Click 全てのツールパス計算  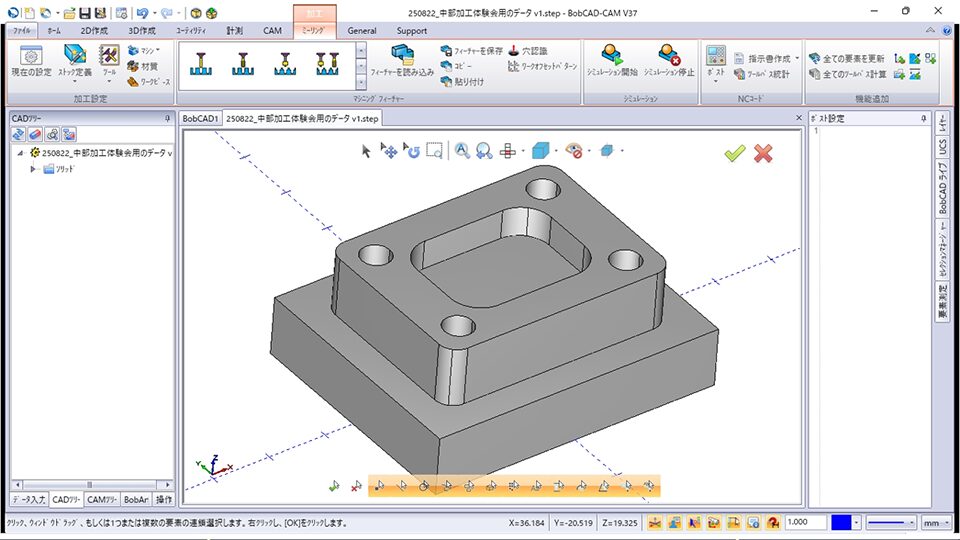[x=847, y=74]
